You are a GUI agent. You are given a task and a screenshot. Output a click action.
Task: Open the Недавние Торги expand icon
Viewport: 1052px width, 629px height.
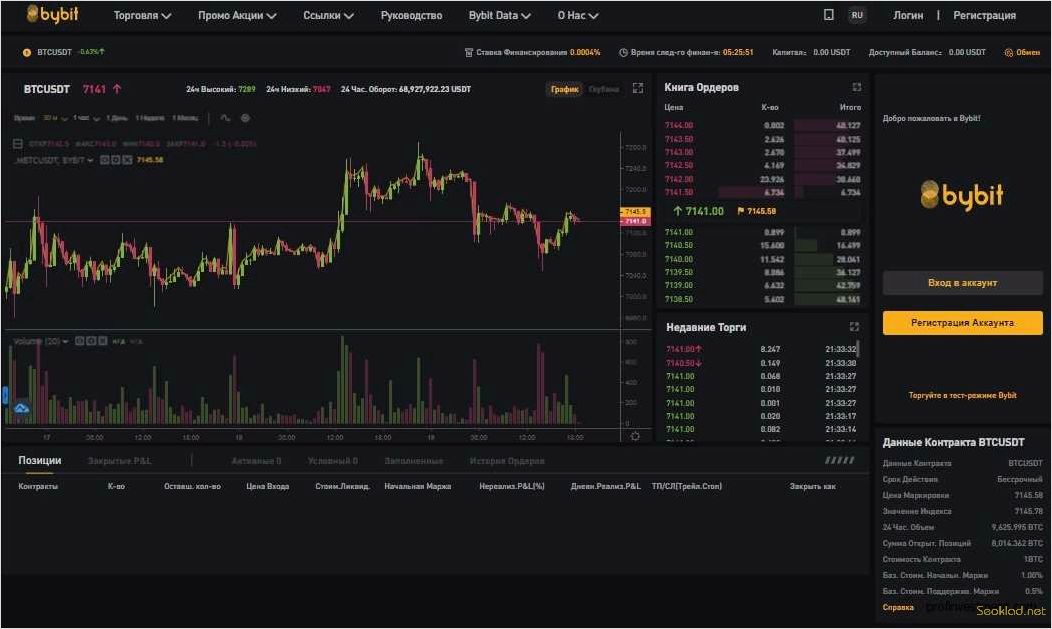pyautogui.click(x=853, y=326)
